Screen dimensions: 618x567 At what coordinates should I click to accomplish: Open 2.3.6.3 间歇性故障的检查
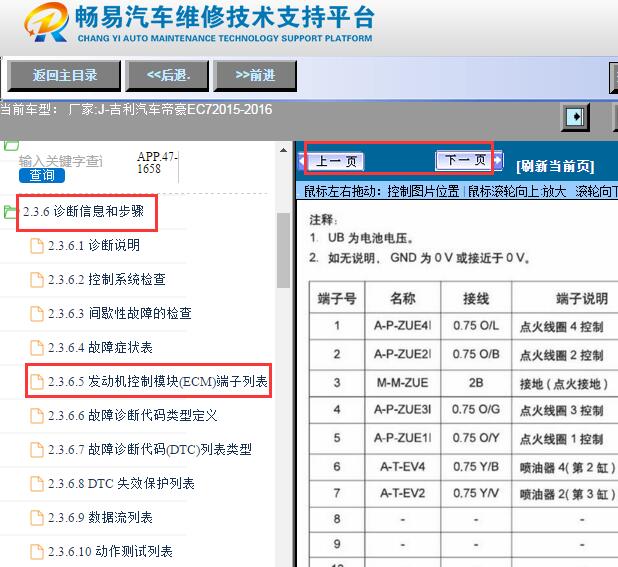point(119,313)
